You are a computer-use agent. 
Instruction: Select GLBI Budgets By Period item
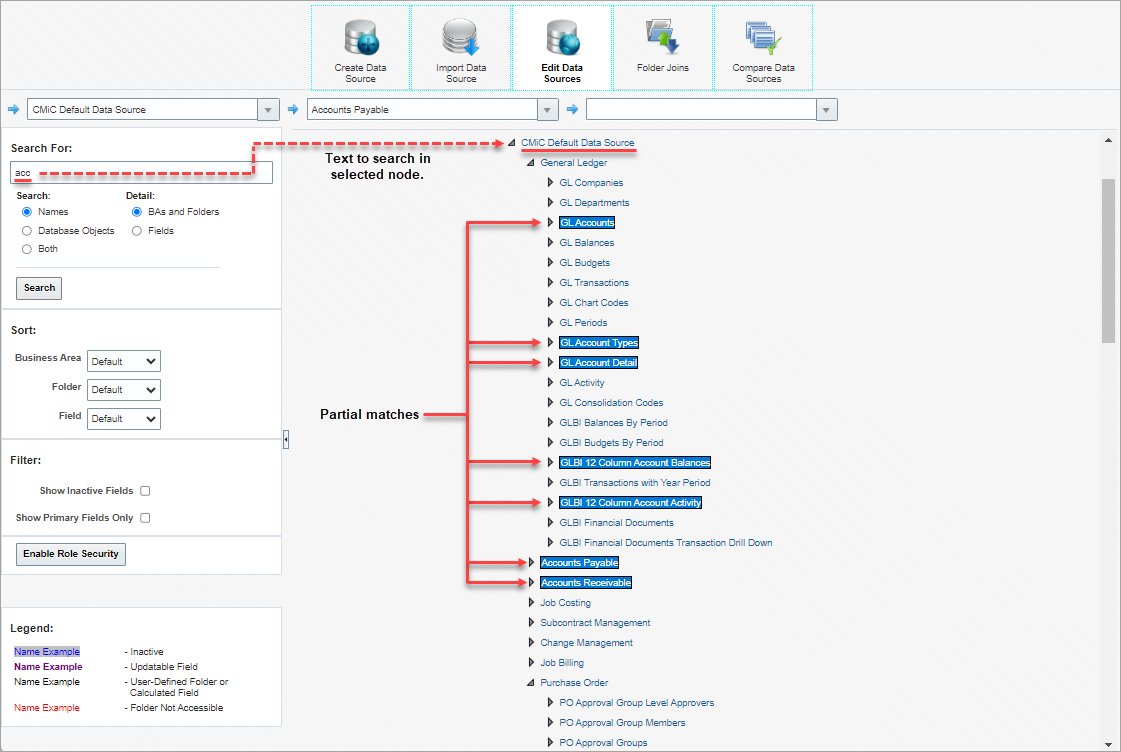coord(611,443)
